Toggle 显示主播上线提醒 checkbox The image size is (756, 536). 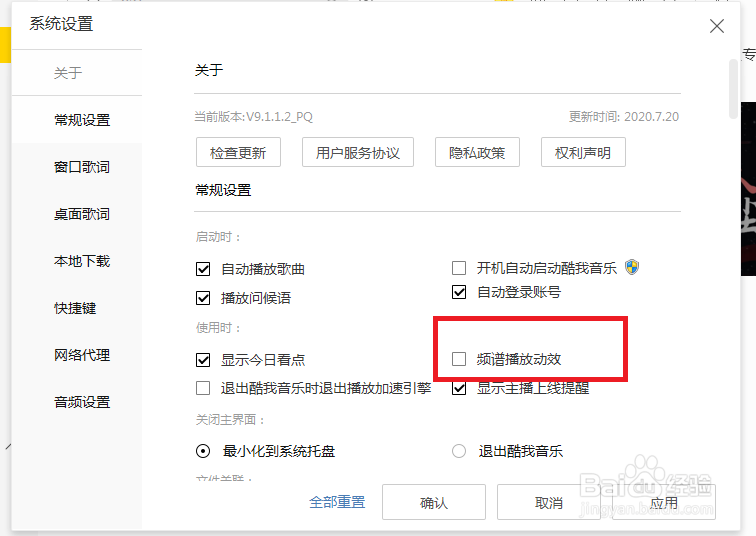click(x=459, y=388)
